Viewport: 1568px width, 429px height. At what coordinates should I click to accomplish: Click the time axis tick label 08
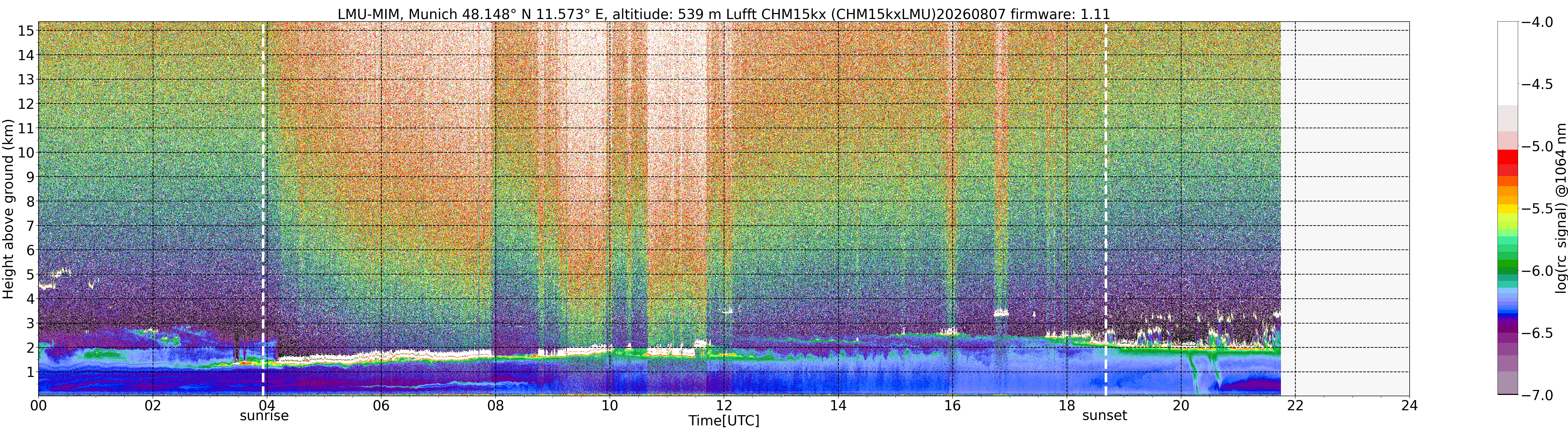point(495,406)
